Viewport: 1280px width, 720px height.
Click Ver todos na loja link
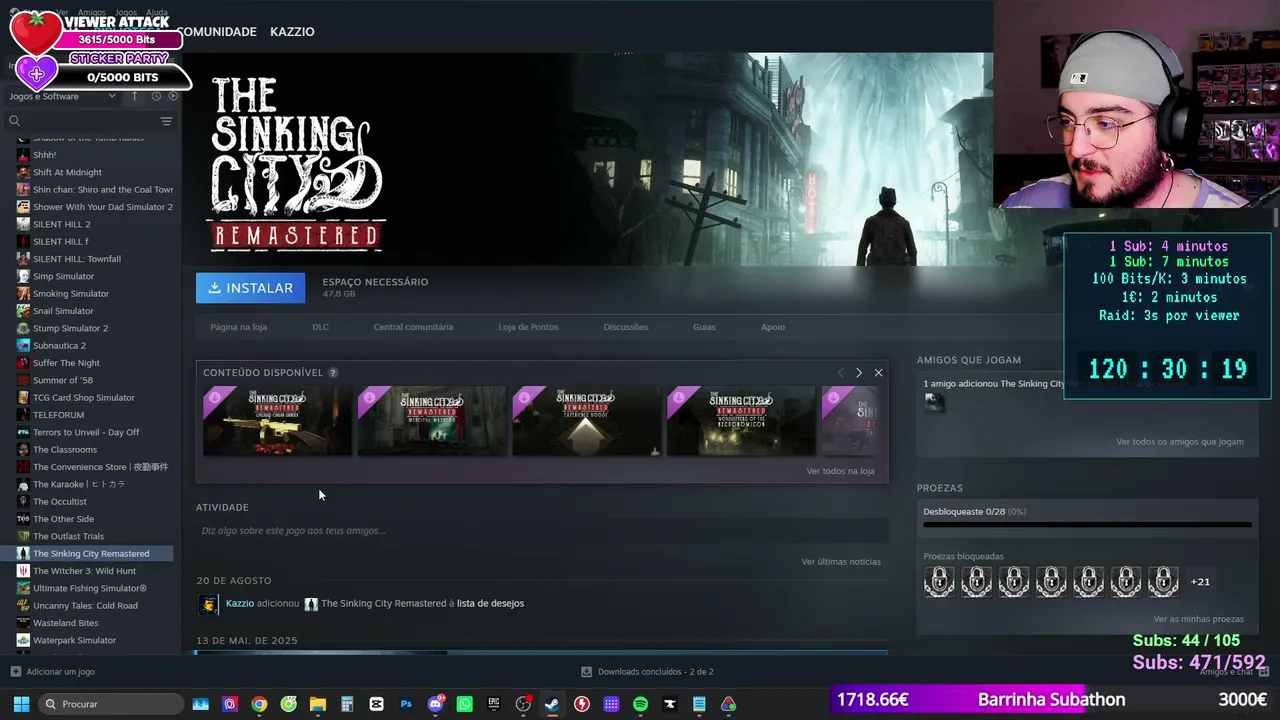pyautogui.click(x=840, y=471)
